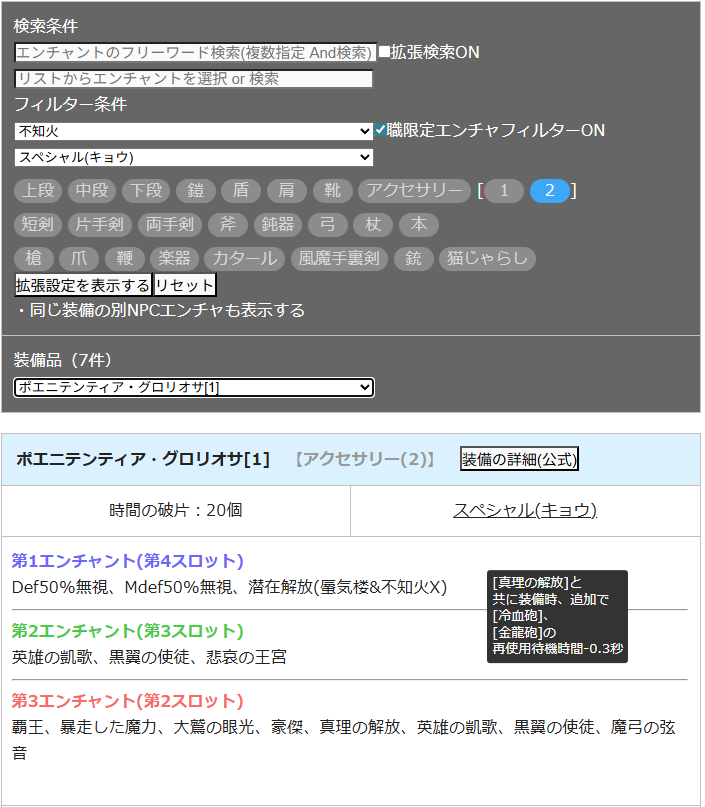Click the list enchant selection field
Screen dimensions: 705x807
(x=193, y=79)
